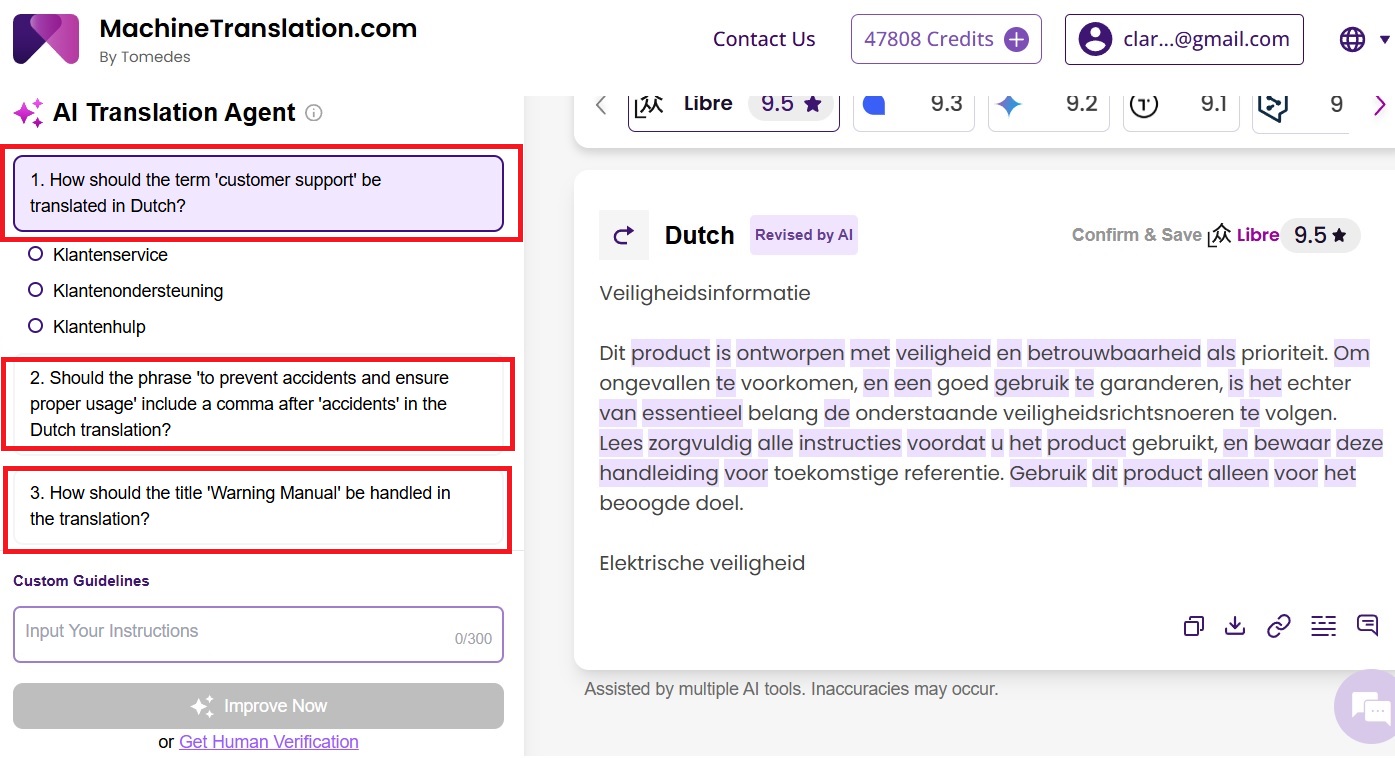The image size is (1395, 758).
Task: Download the Dutch translation
Action: pos(1235,626)
